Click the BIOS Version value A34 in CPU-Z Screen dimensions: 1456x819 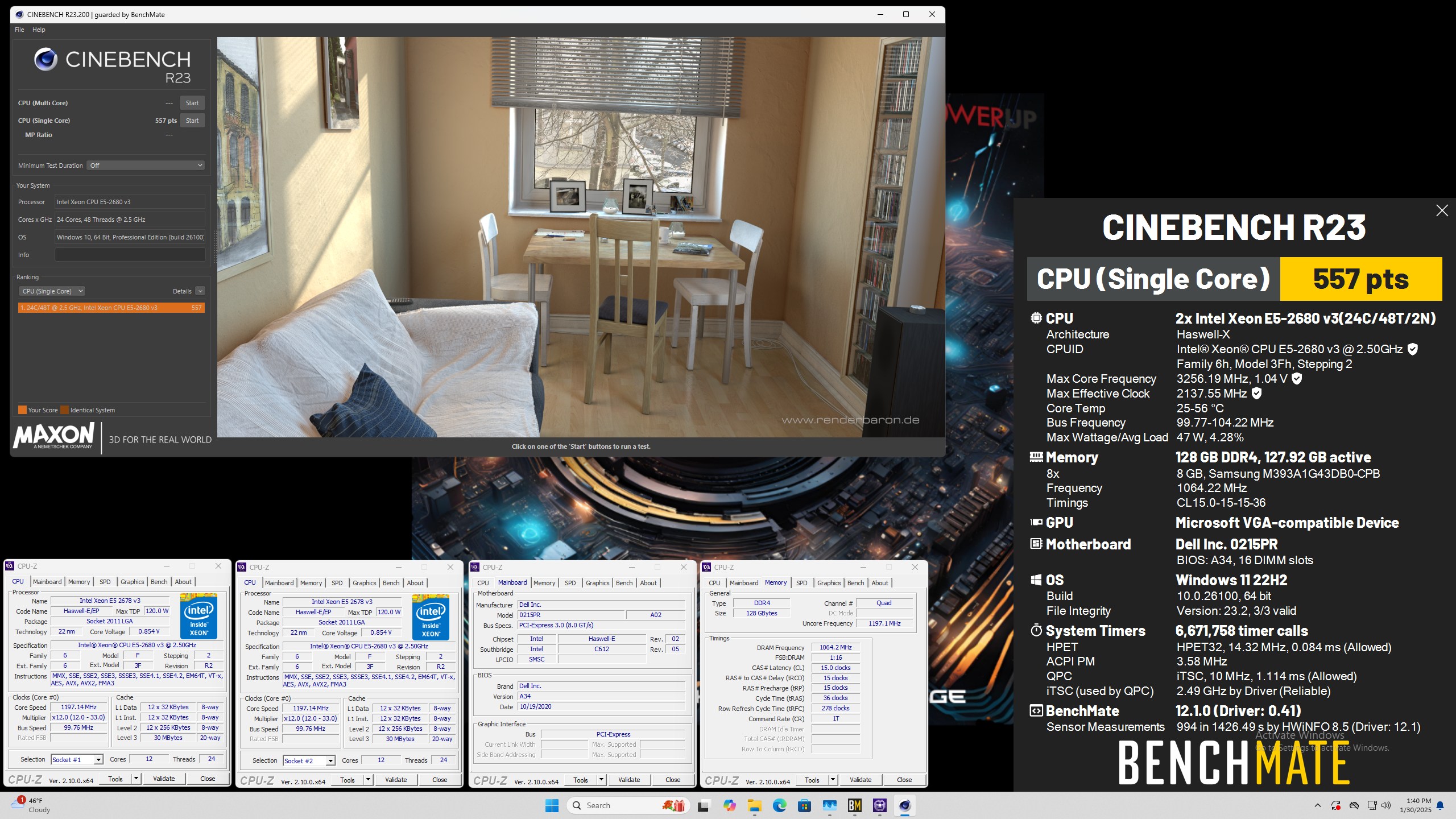point(602,696)
